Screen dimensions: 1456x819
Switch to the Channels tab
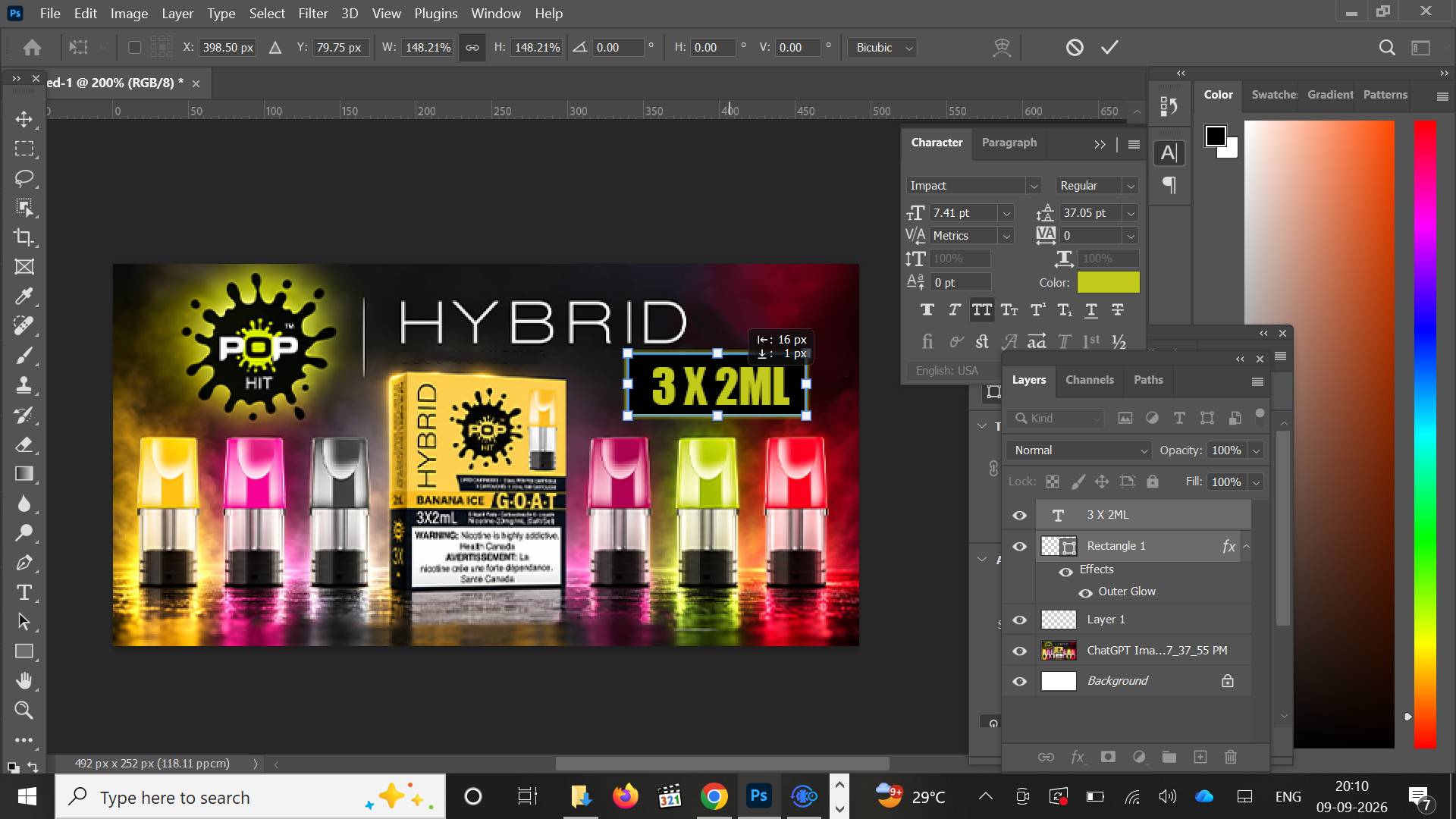point(1089,380)
